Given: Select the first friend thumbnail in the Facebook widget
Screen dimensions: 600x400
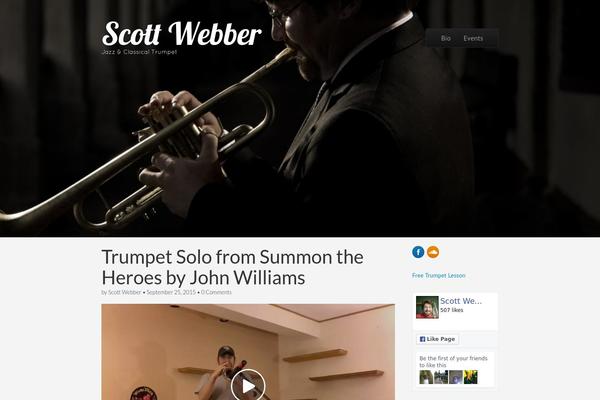Looking at the screenshot, I should click(x=426, y=377).
